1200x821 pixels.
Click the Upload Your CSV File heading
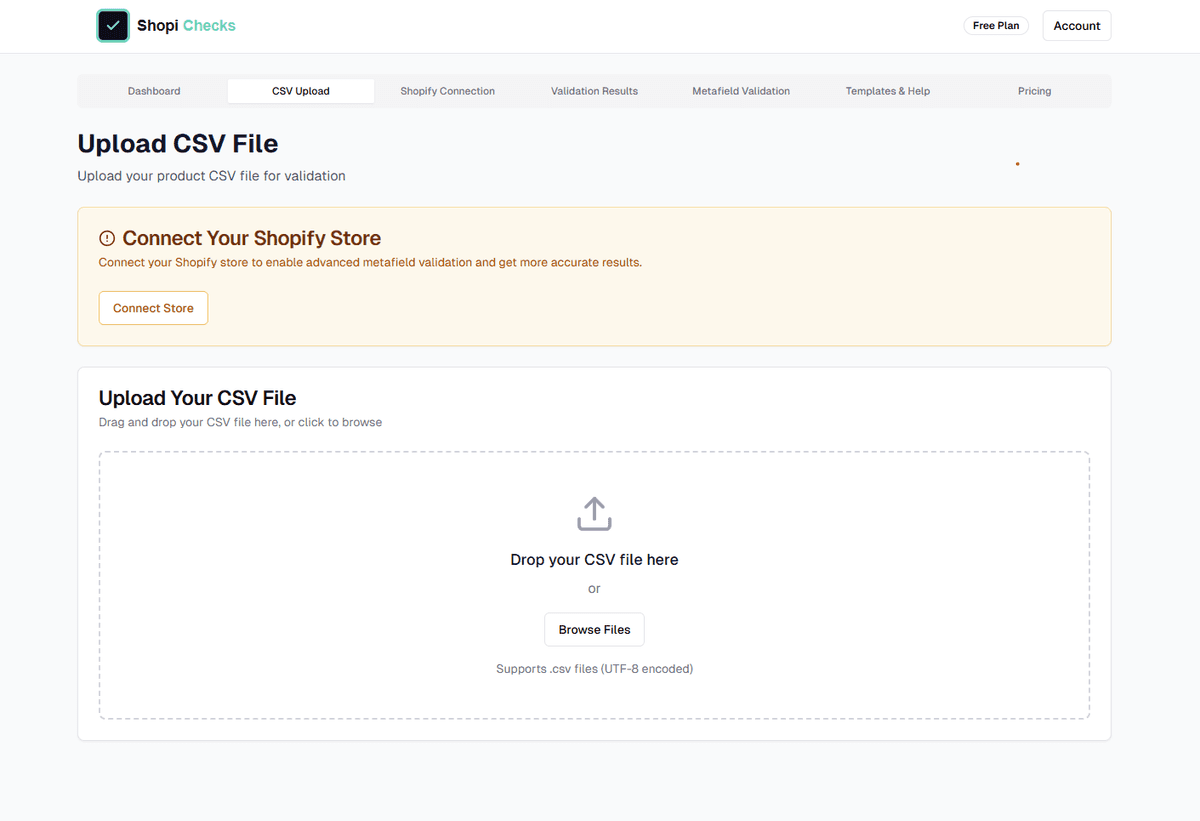tap(197, 397)
